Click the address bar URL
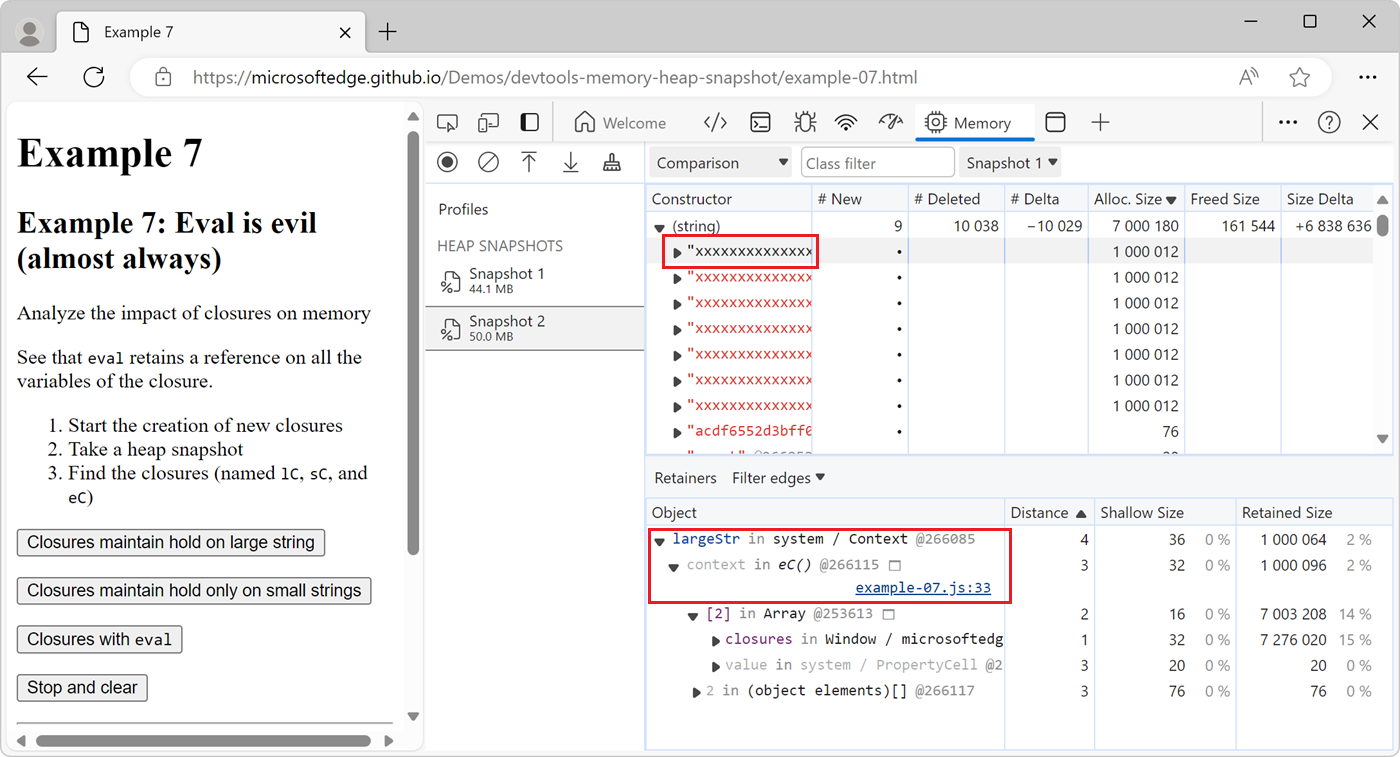The width and height of the screenshot is (1400, 757). 555,77
